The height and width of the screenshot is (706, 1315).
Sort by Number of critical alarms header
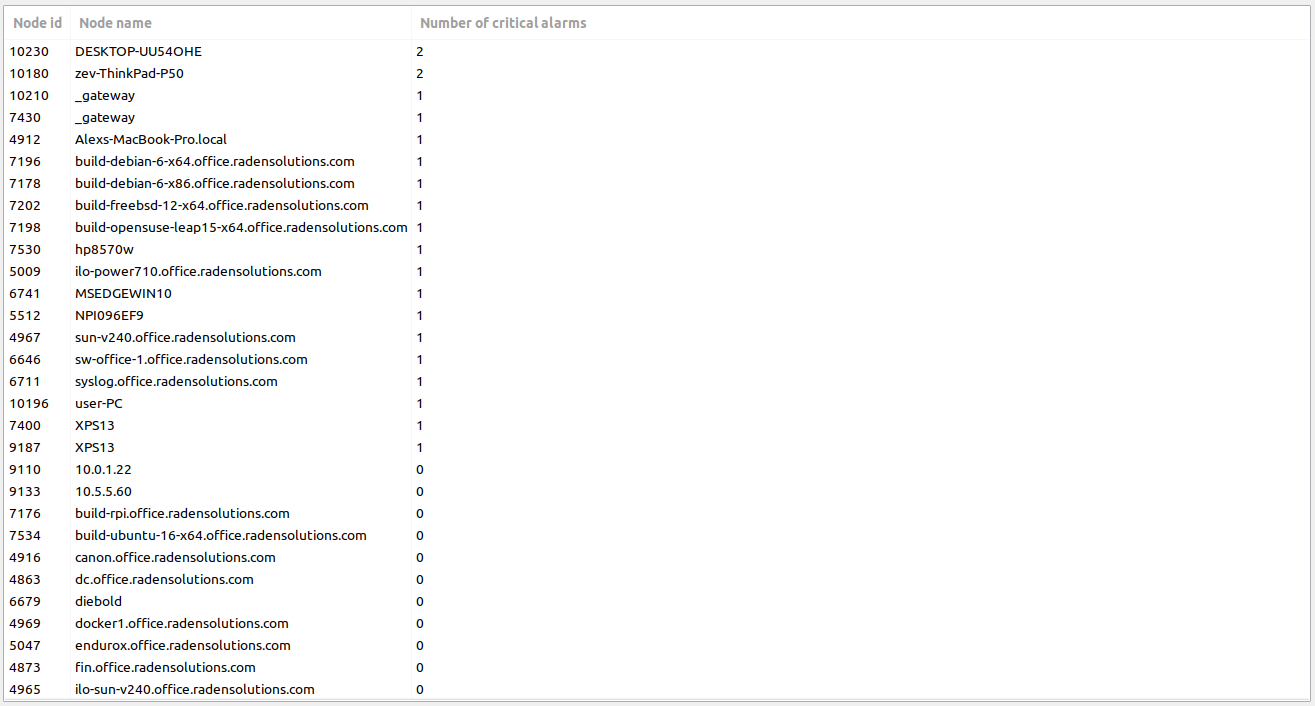click(502, 22)
